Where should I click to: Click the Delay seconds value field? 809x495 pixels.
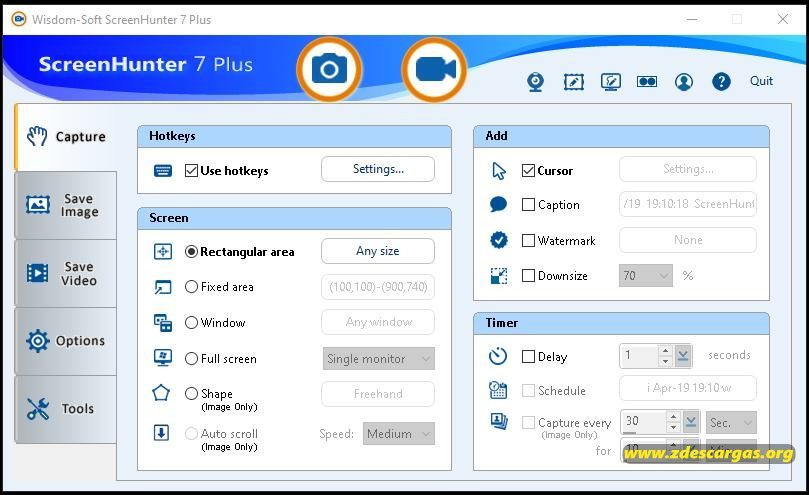pyautogui.click(x=639, y=355)
